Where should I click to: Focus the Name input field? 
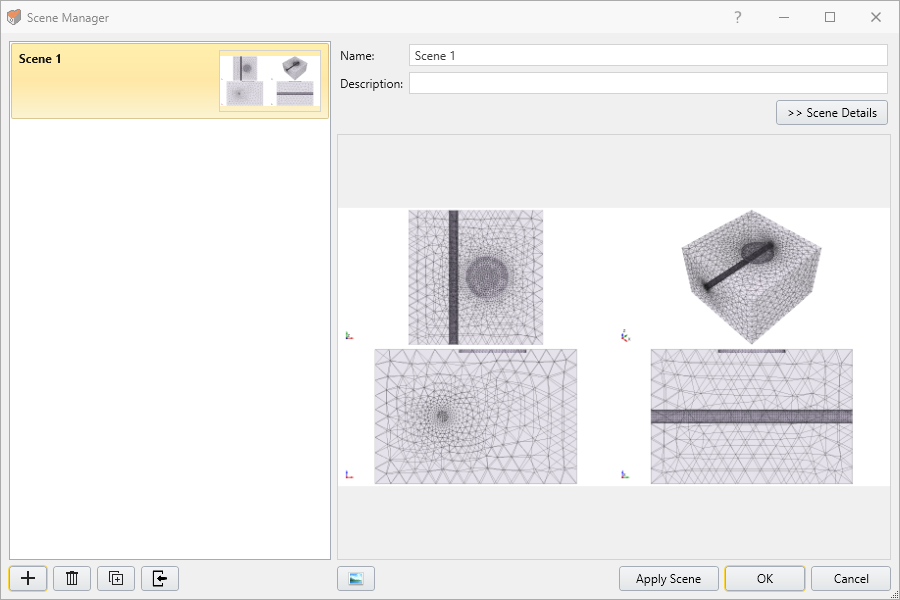(648, 56)
